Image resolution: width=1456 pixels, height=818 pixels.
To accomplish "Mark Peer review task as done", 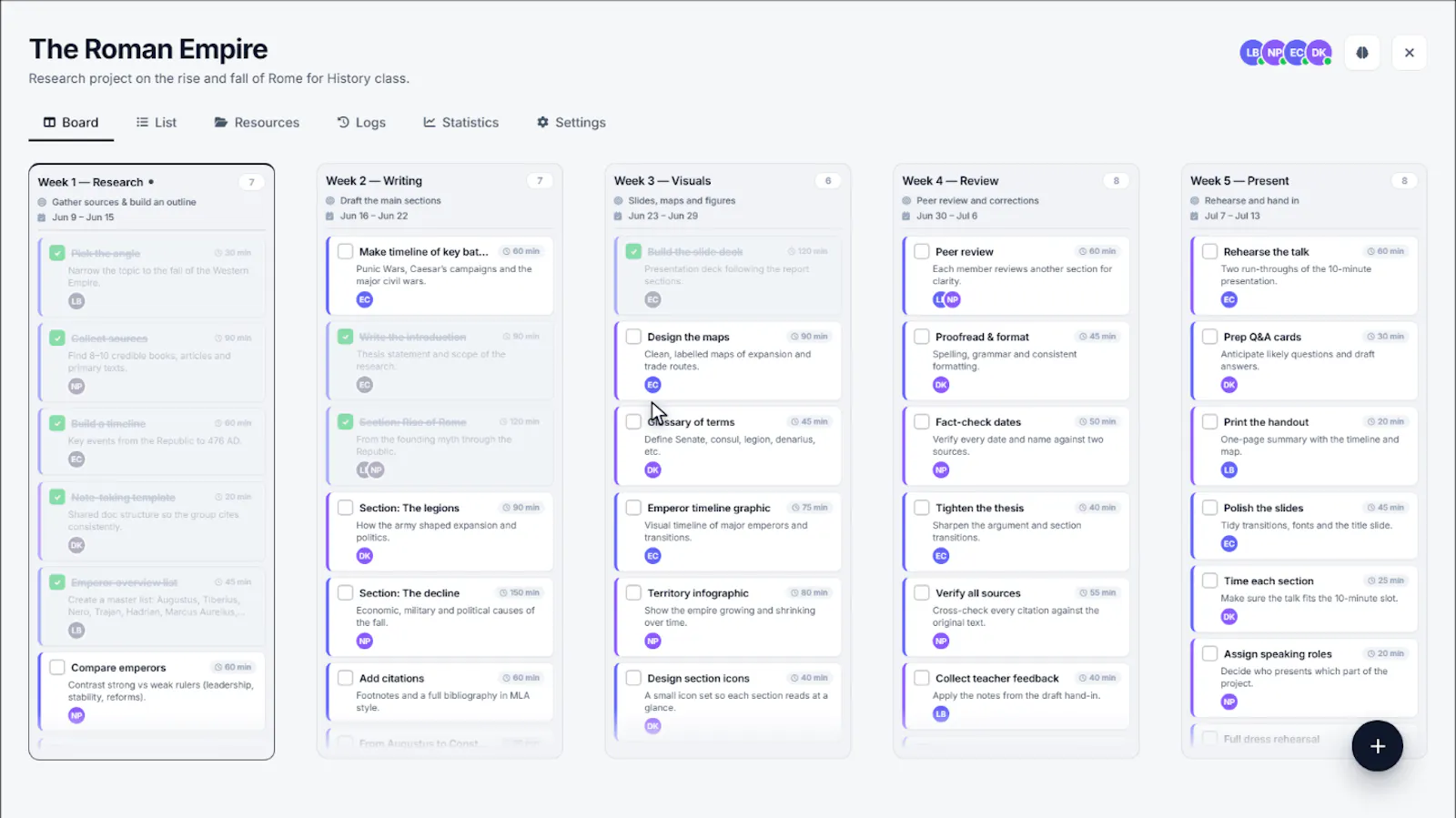I will (922, 252).
